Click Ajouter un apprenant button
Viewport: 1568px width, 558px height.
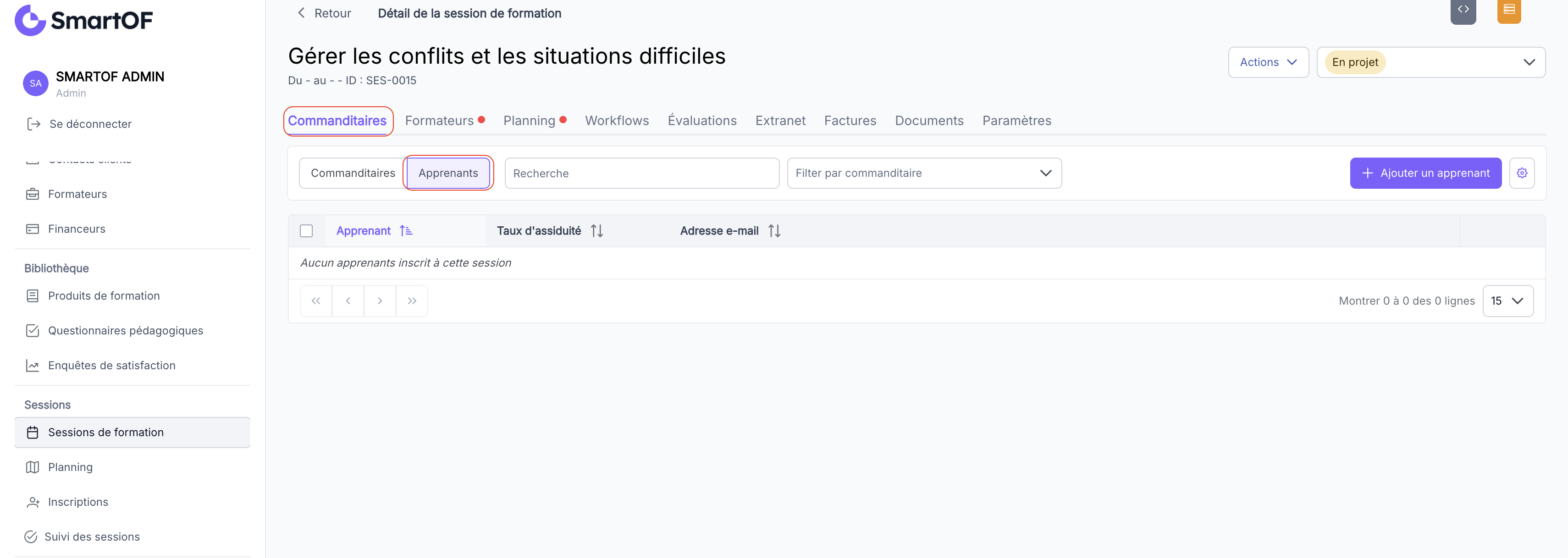click(x=1425, y=174)
